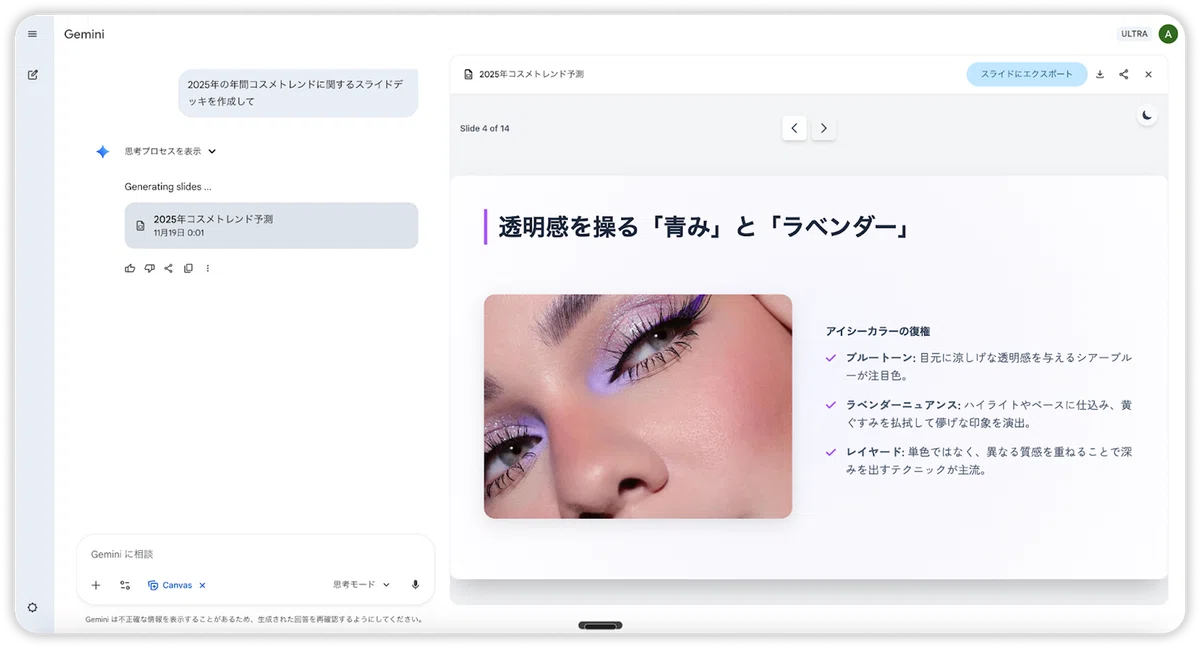
Task: Select the Canvas tool chip
Action: coord(170,585)
